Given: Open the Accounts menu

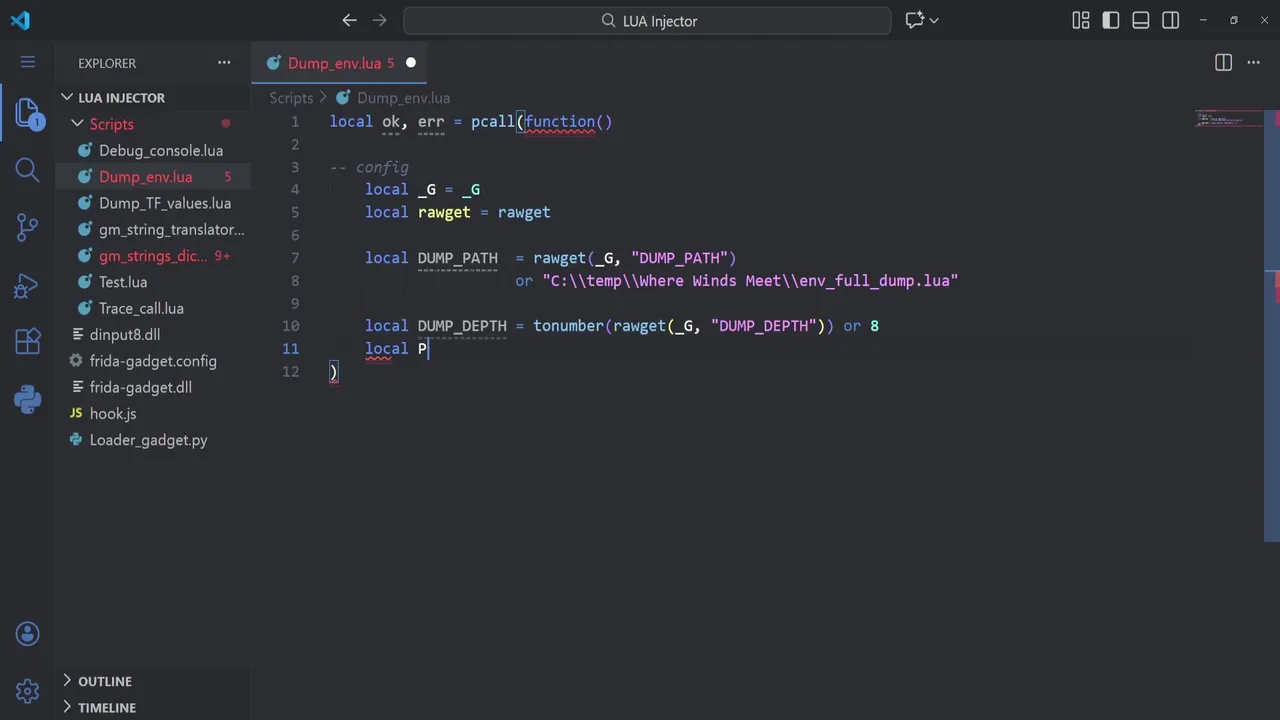Looking at the screenshot, I should tap(28, 634).
